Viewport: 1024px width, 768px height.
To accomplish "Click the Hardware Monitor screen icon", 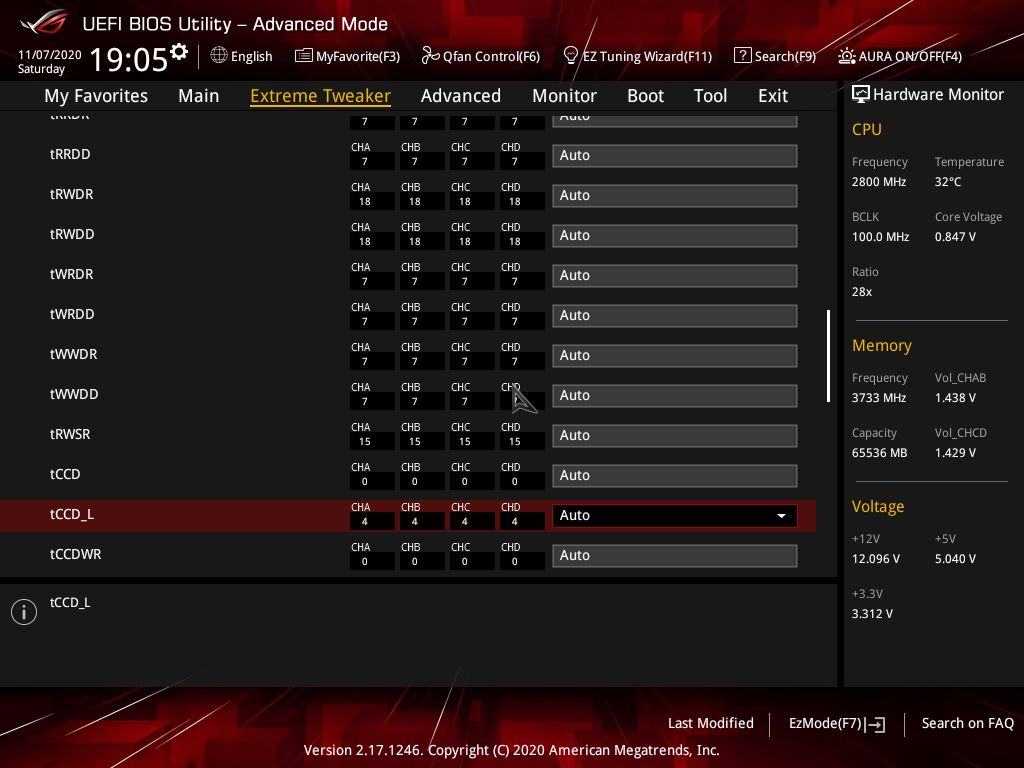I will [x=861, y=95].
